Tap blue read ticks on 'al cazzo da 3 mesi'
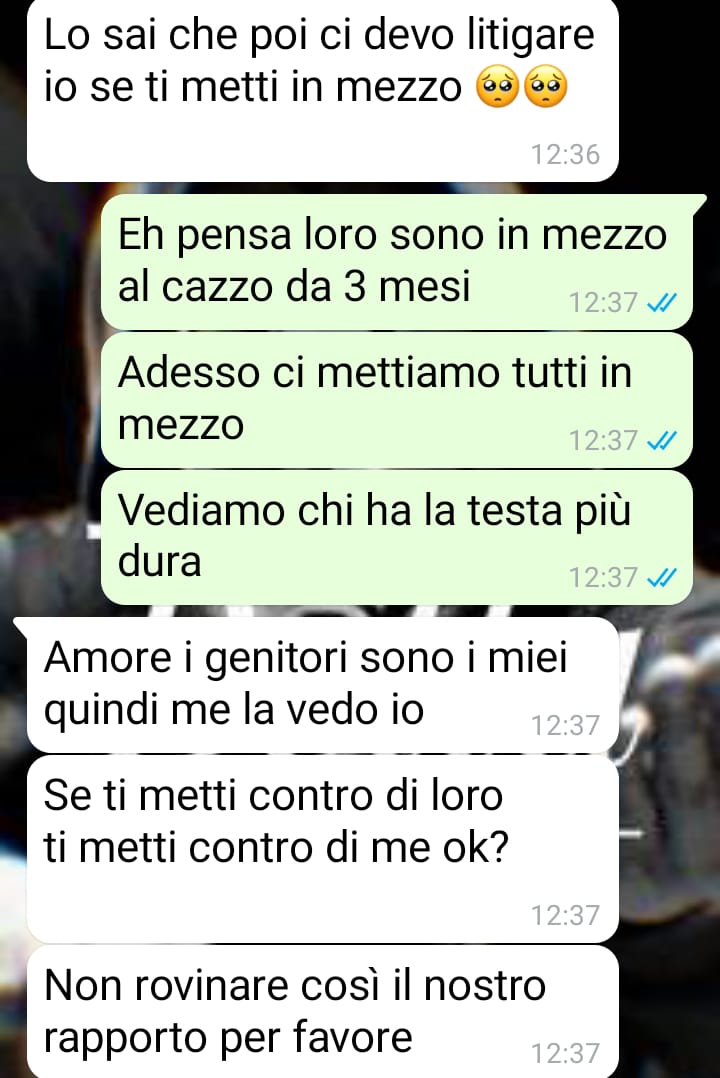Viewport: 720px width, 1078px height. pyautogui.click(x=662, y=302)
